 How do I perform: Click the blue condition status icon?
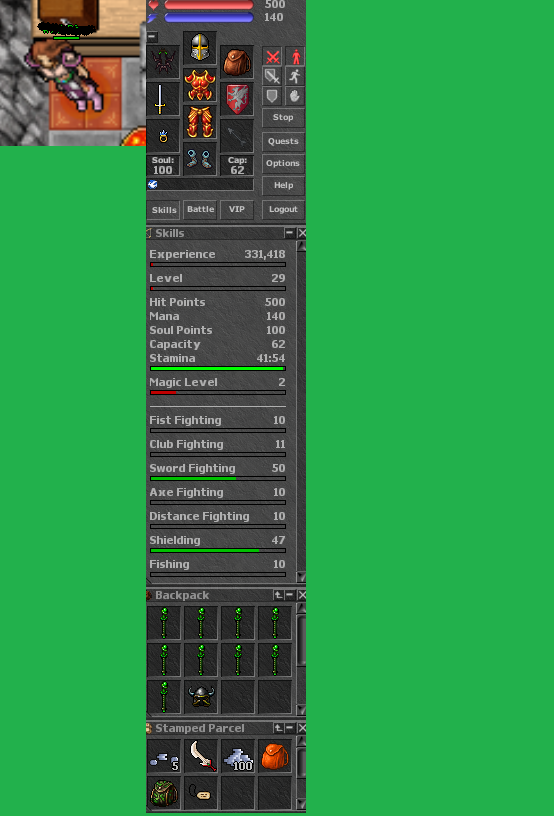tap(153, 184)
